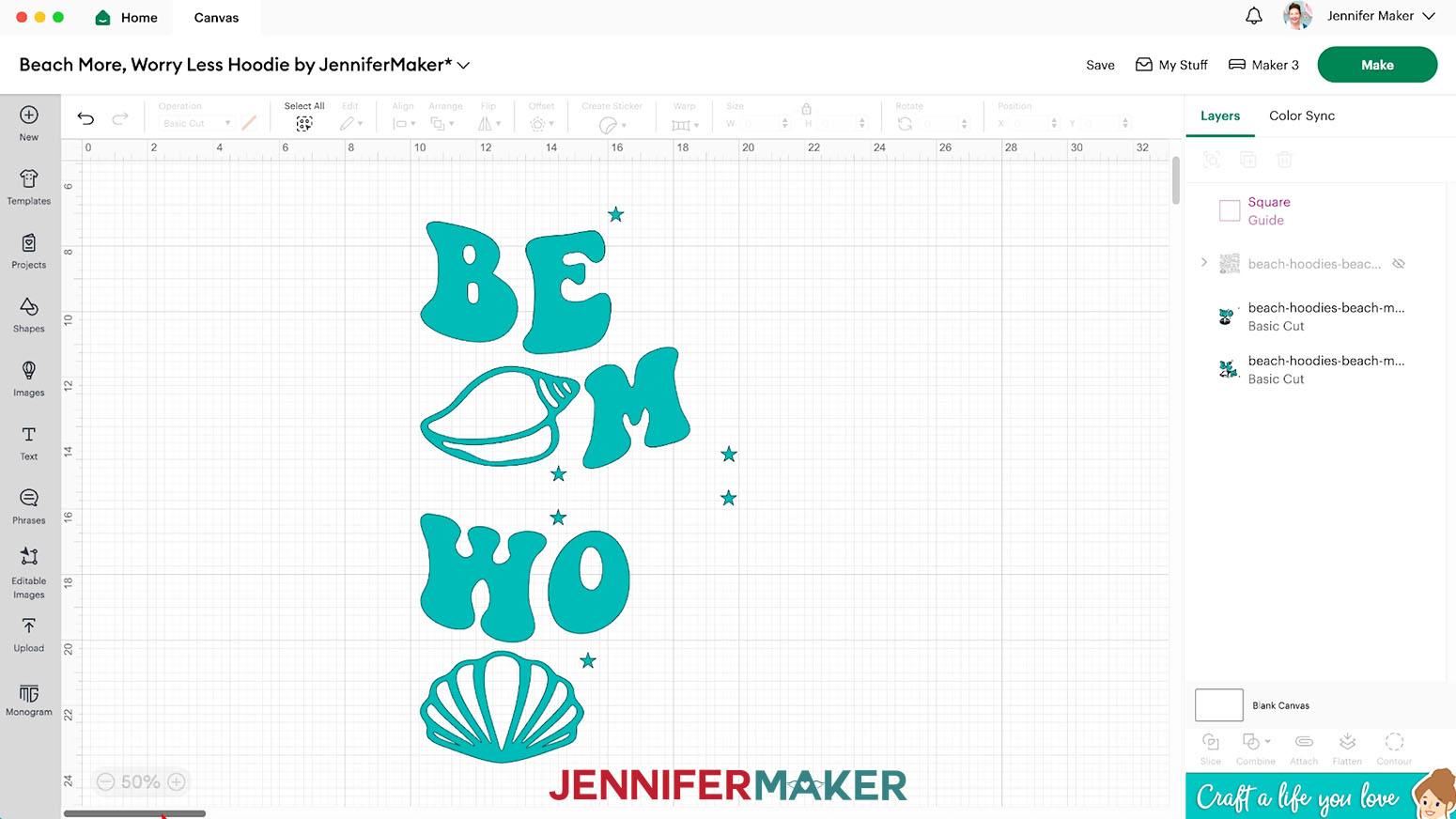Image resolution: width=1456 pixels, height=819 pixels.
Task: Zoom in with the plus icon
Action: [177, 781]
